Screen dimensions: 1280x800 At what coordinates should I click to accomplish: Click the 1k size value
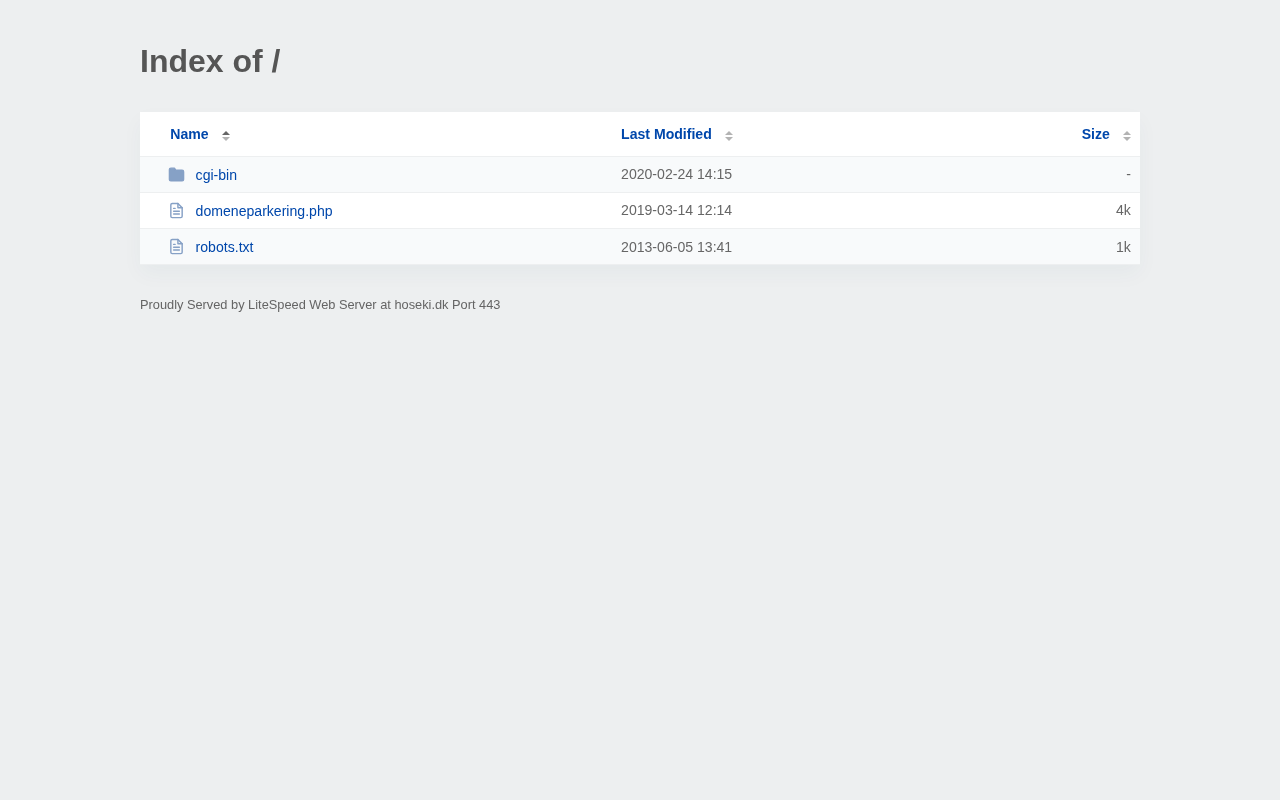click(x=1123, y=247)
